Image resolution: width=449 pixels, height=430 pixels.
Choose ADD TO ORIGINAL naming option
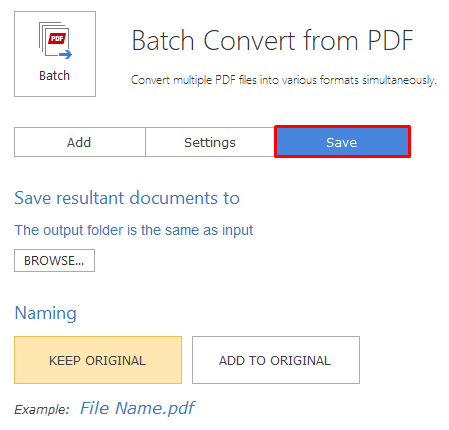point(276,360)
